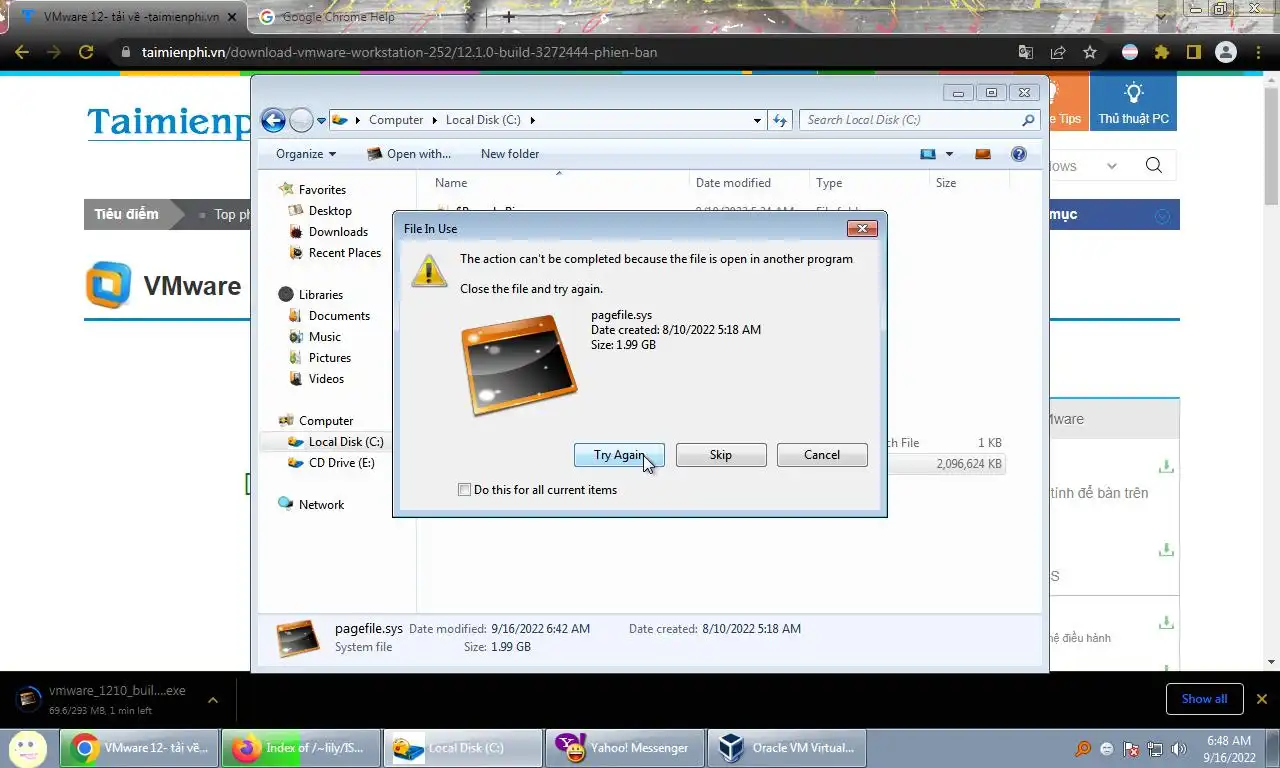Toggle the preview pane icon
The image size is (1280, 768).
pyautogui.click(x=983, y=154)
